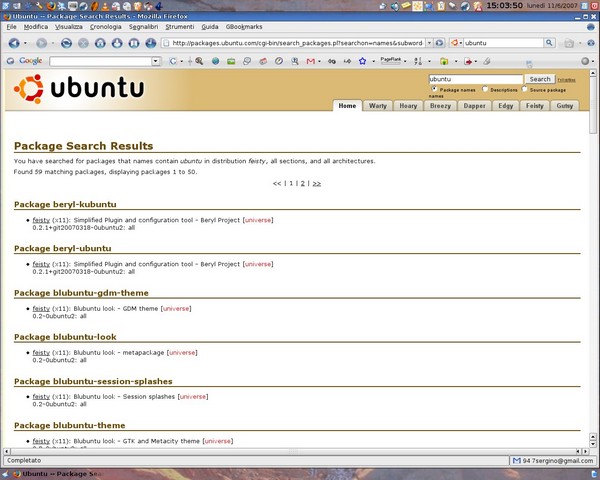The height and width of the screenshot is (480, 600).
Task: Click the gray round settings icon on toolbar
Action: click(x=585, y=61)
